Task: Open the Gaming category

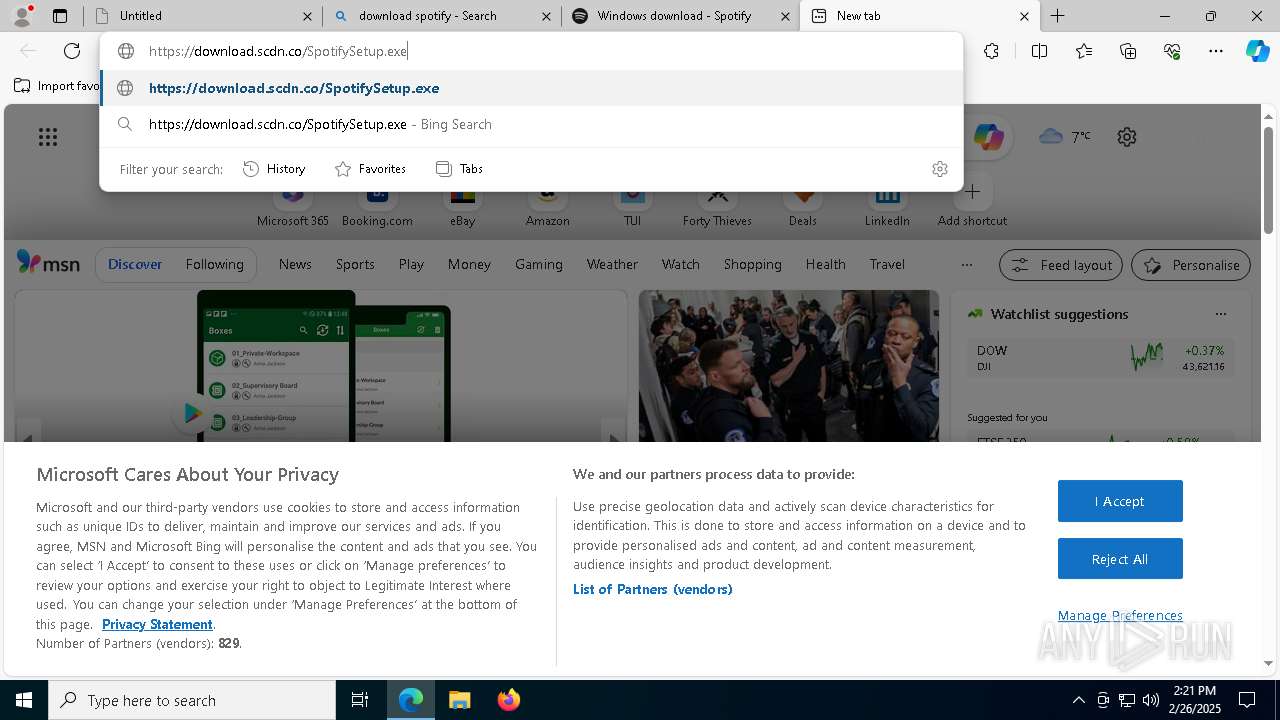Action: 539,264
